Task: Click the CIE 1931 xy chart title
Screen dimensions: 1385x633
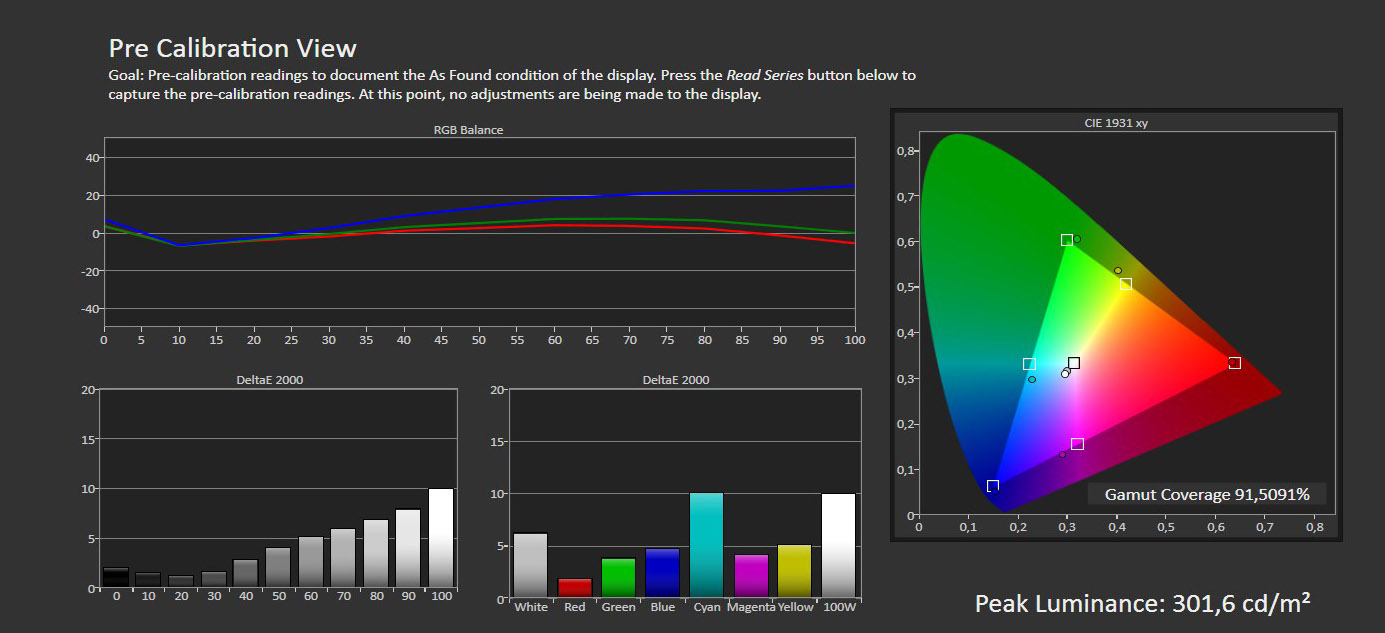Action: pos(1115,123)
